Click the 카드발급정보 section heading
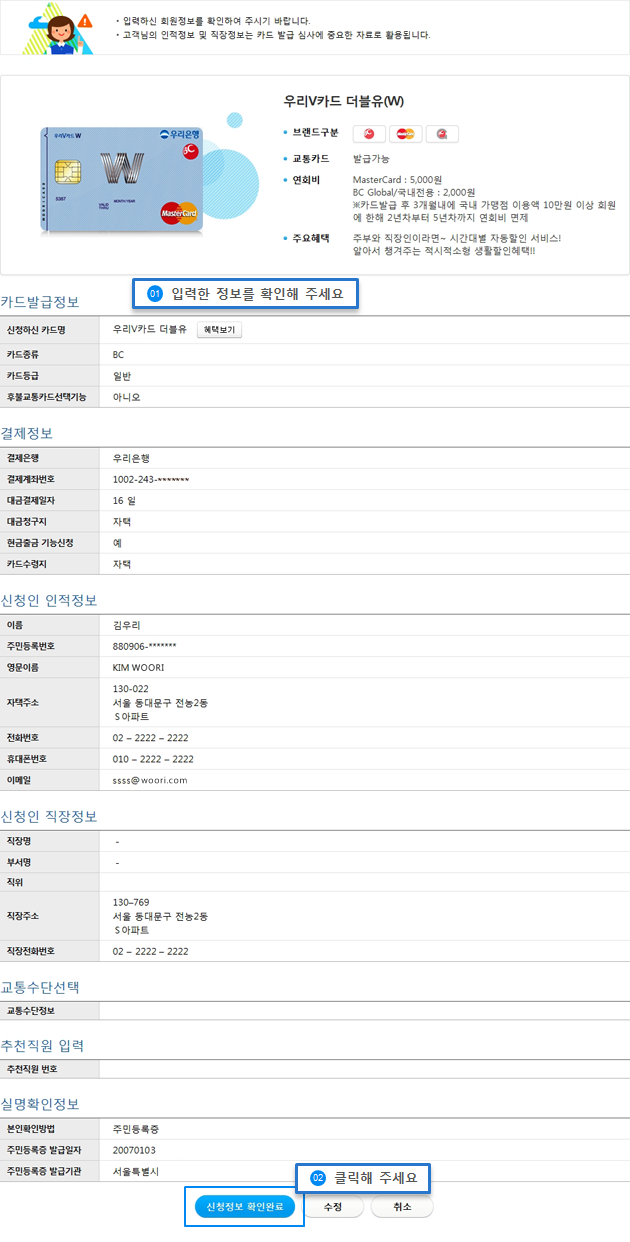 (x=40, y=302)
